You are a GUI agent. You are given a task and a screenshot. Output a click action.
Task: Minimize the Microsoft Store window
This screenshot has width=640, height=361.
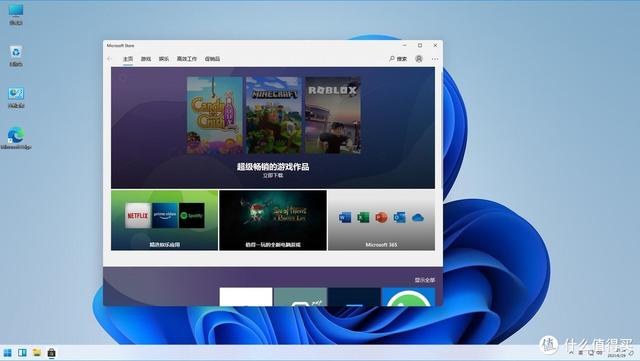coord(404,45)
